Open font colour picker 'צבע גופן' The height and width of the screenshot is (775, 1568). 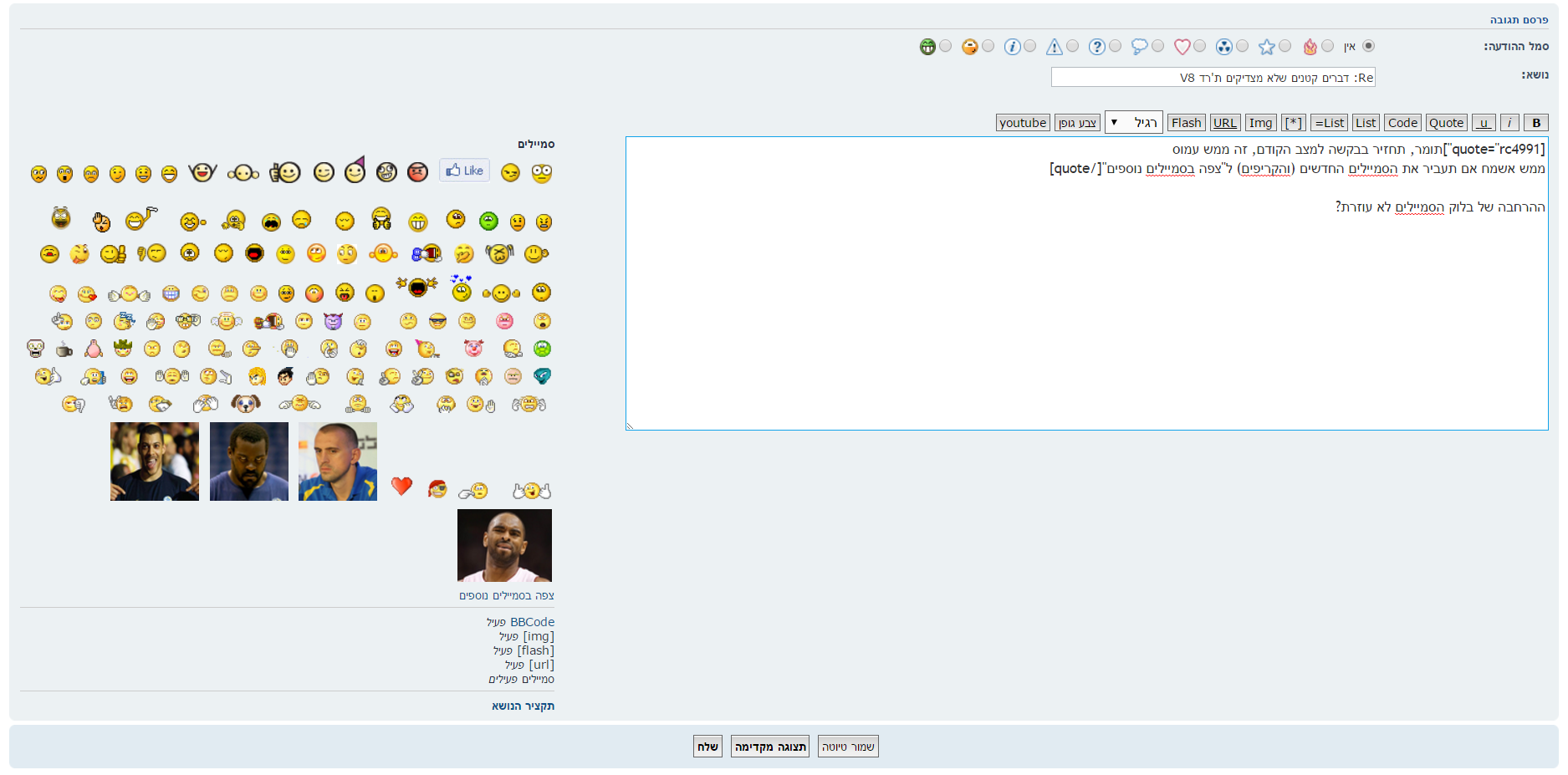[x=1077, y=123]
